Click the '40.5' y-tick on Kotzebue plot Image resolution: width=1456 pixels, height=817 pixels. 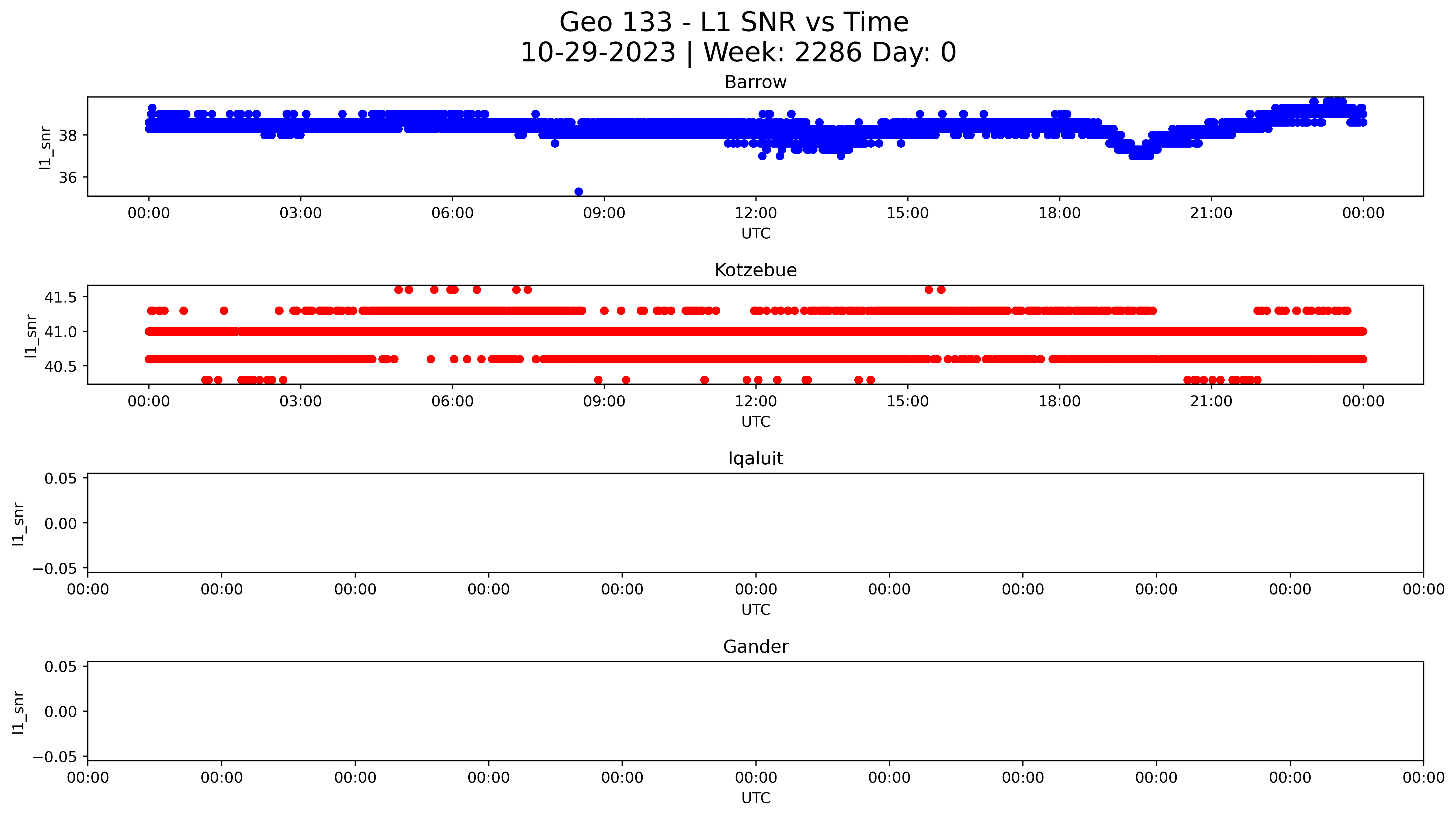(61, 367)
